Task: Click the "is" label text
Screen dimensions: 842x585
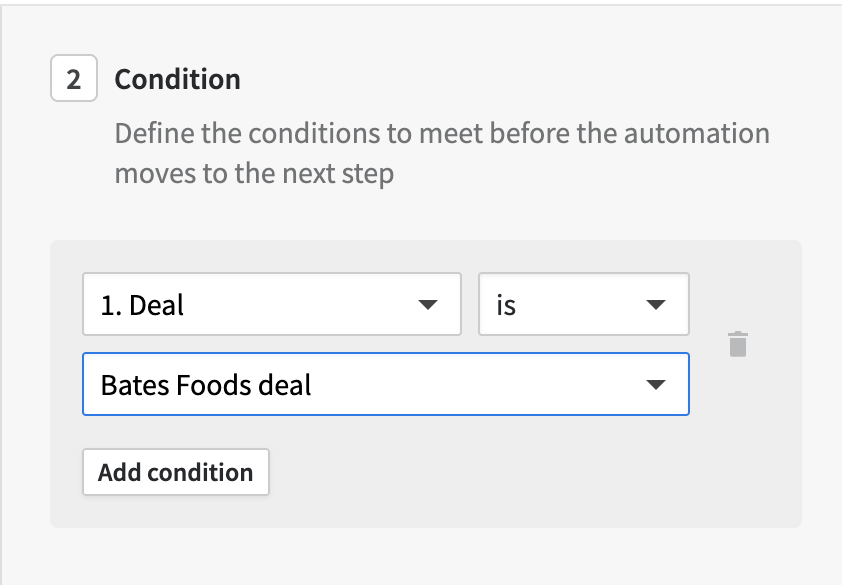Action: point(506,305)
